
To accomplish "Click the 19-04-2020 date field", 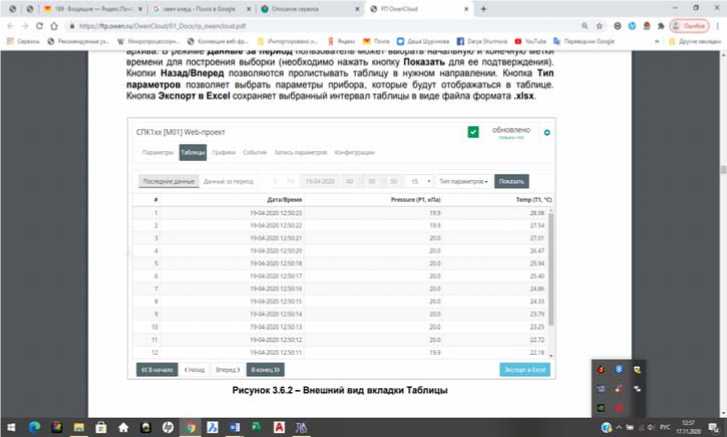I will coord(320,181).
